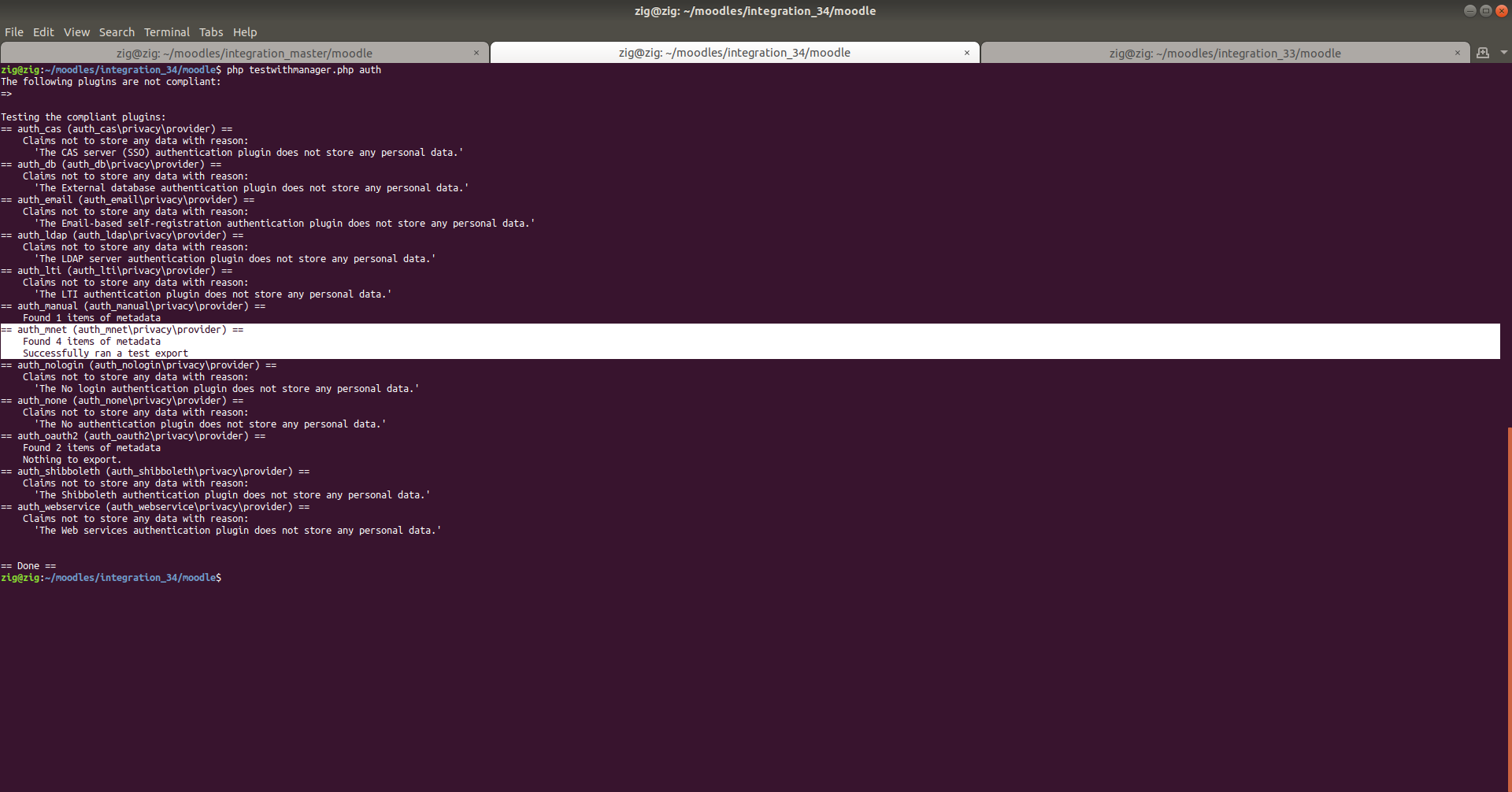Viewport: 1512px width, 792px height.
Task: Click the External database reason text
Action: tap(251, 188)
